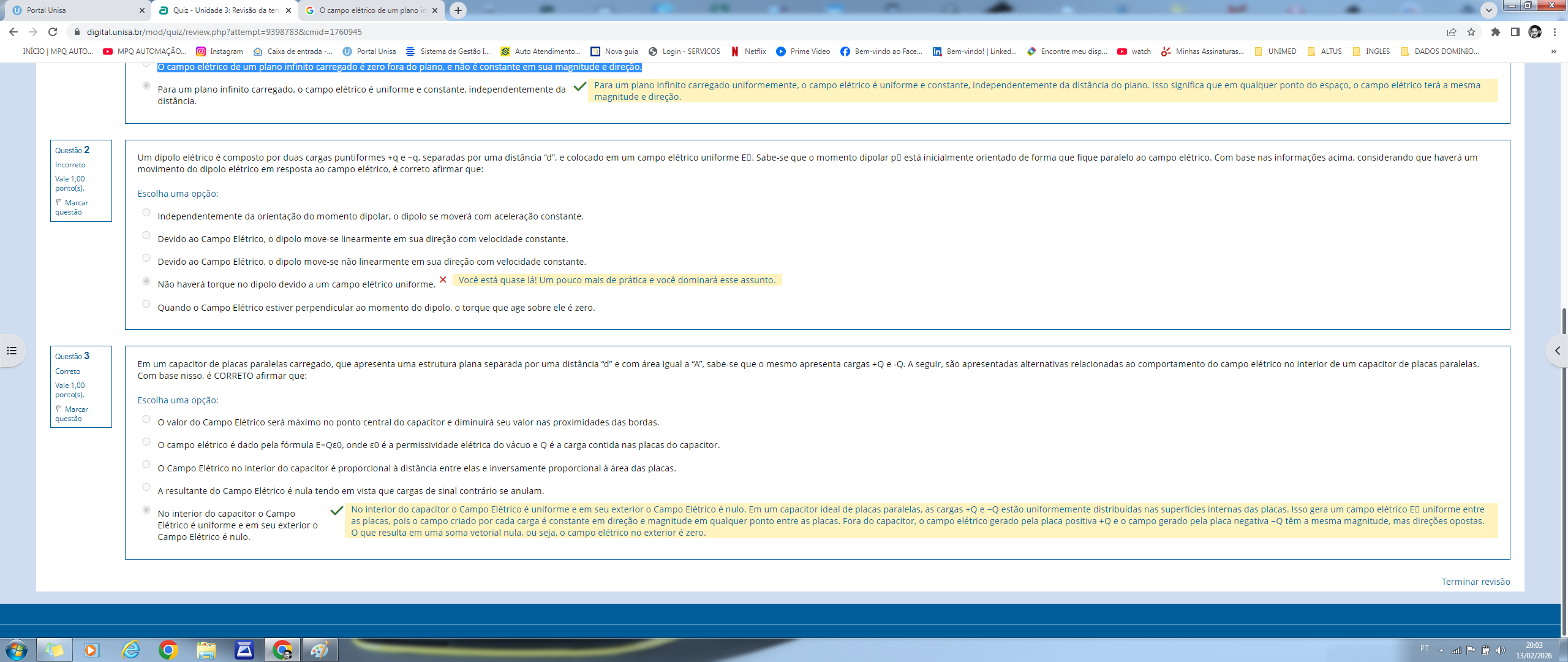The image size is (1568, 662).
Task: Select radio 'Quando o Campo Elétrico estiver perpendicular'
Action: 146,304
